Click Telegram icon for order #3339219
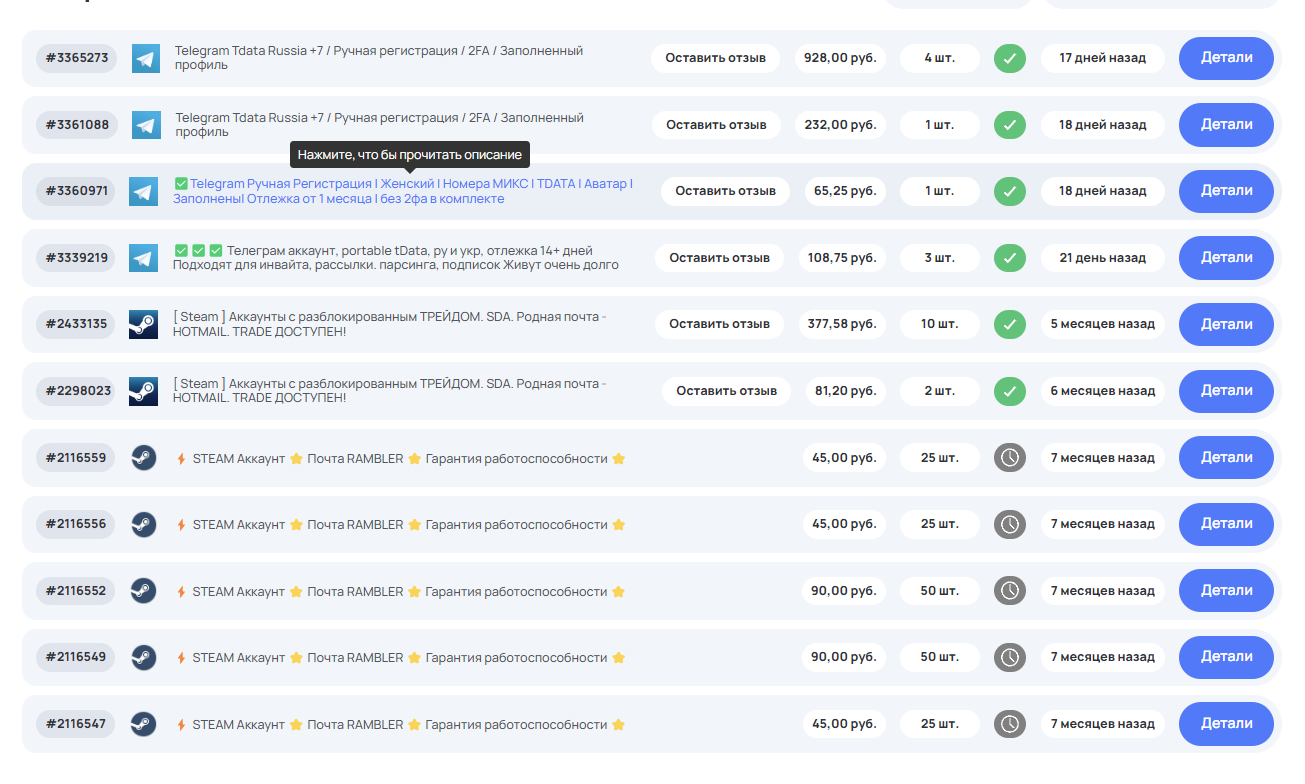This screenshot has height=784, width=1305. point(144,258)
